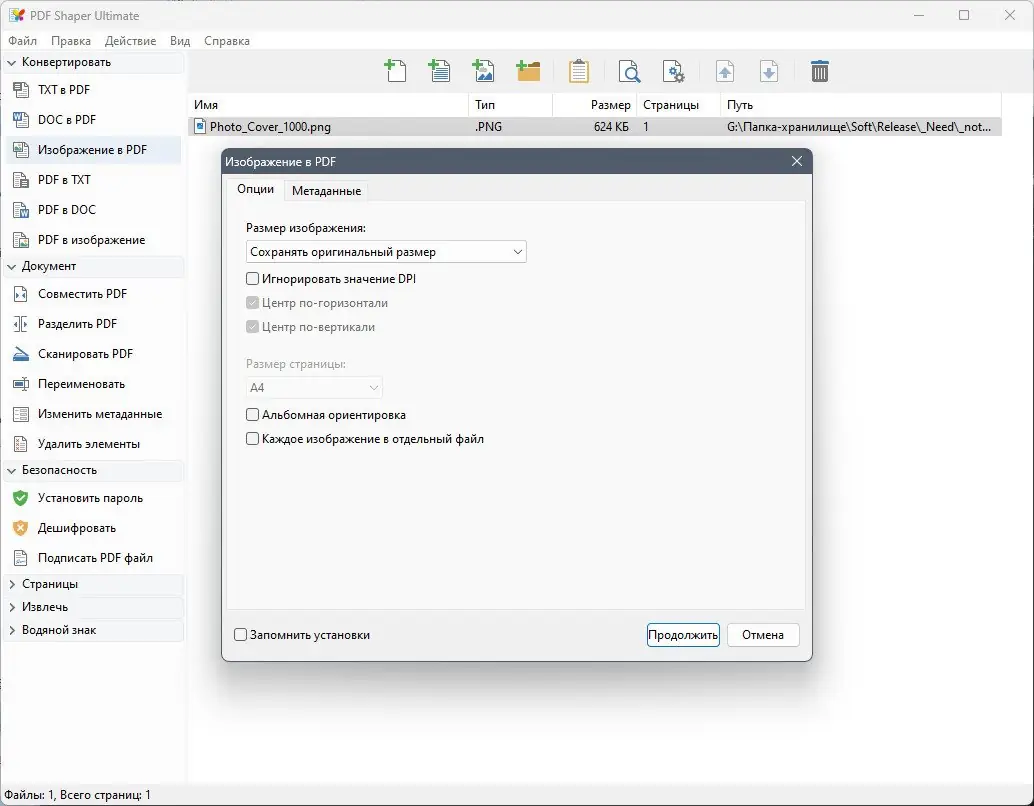
Task: Click the Удалить элементы icon
Action: click(x=21, y=444)
